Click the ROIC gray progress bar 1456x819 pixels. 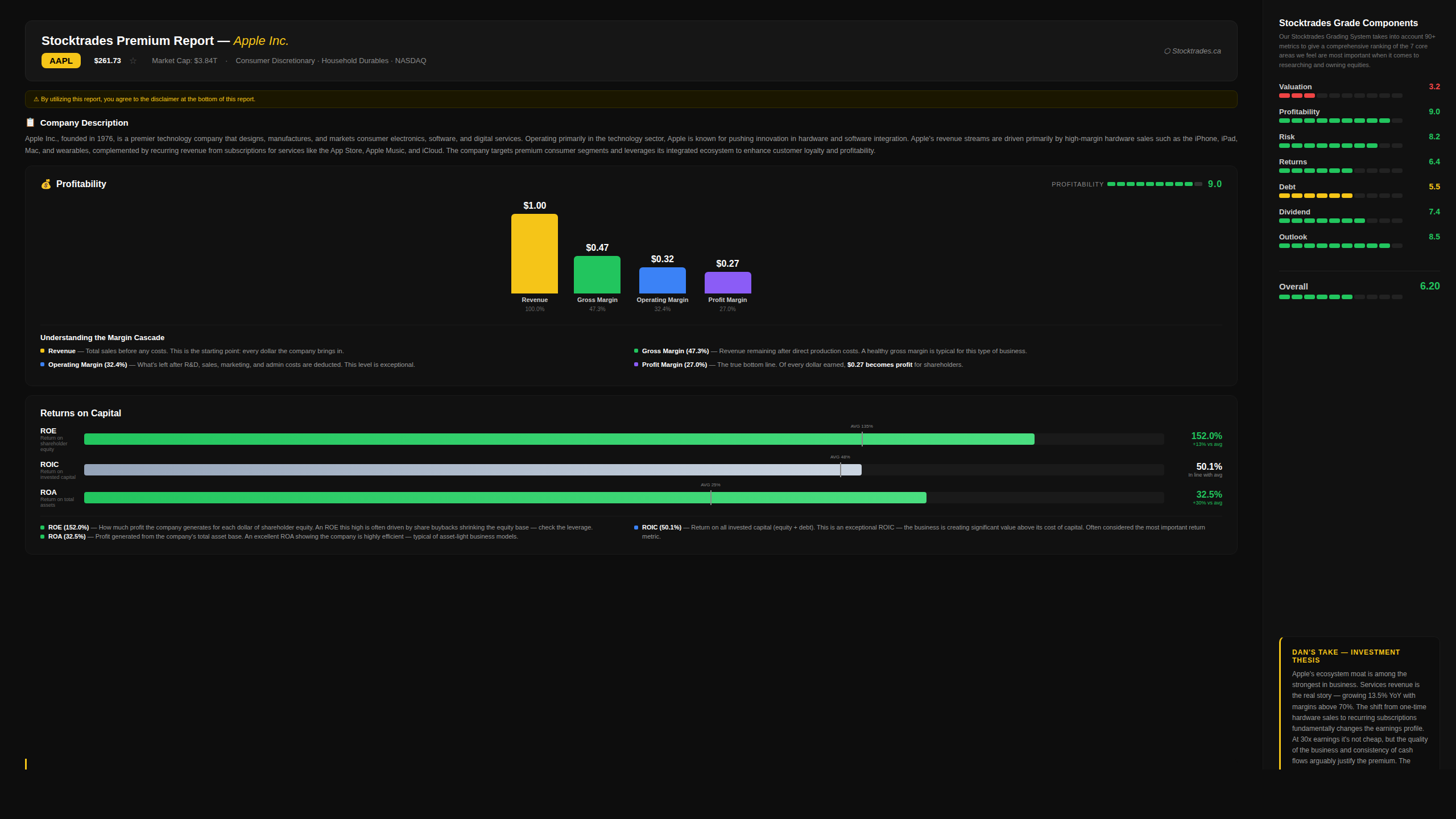[x=472, y=470]
